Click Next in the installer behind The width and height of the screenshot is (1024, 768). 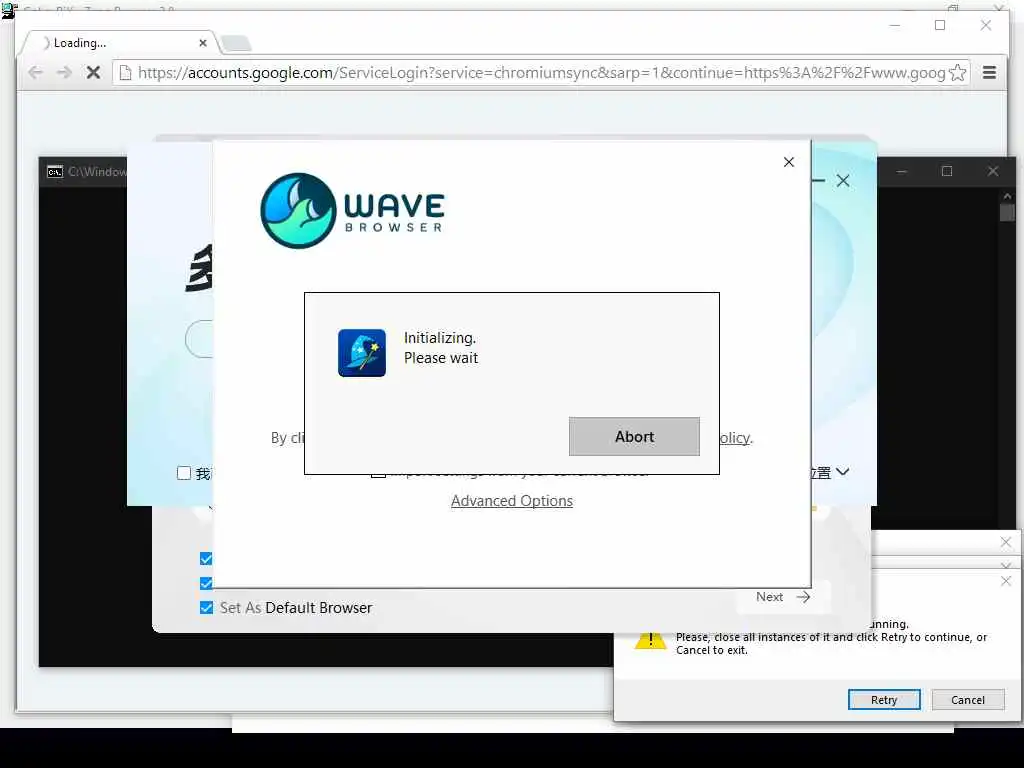(783, 597)
